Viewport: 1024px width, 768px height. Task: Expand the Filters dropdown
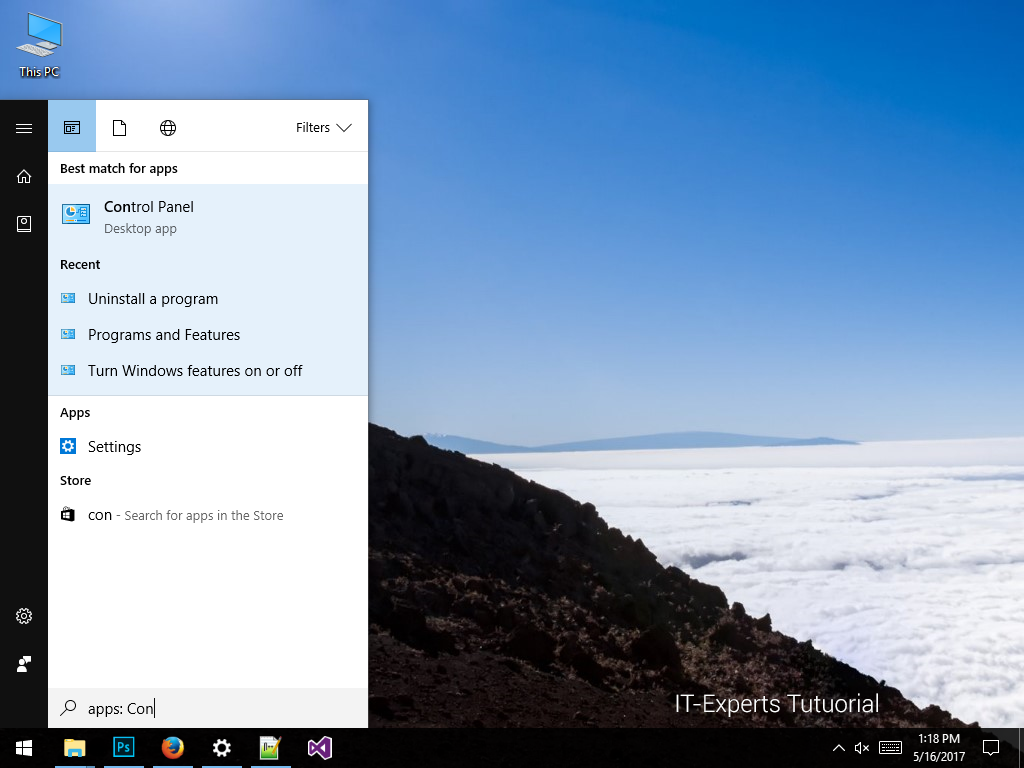(x=323, y=127)
